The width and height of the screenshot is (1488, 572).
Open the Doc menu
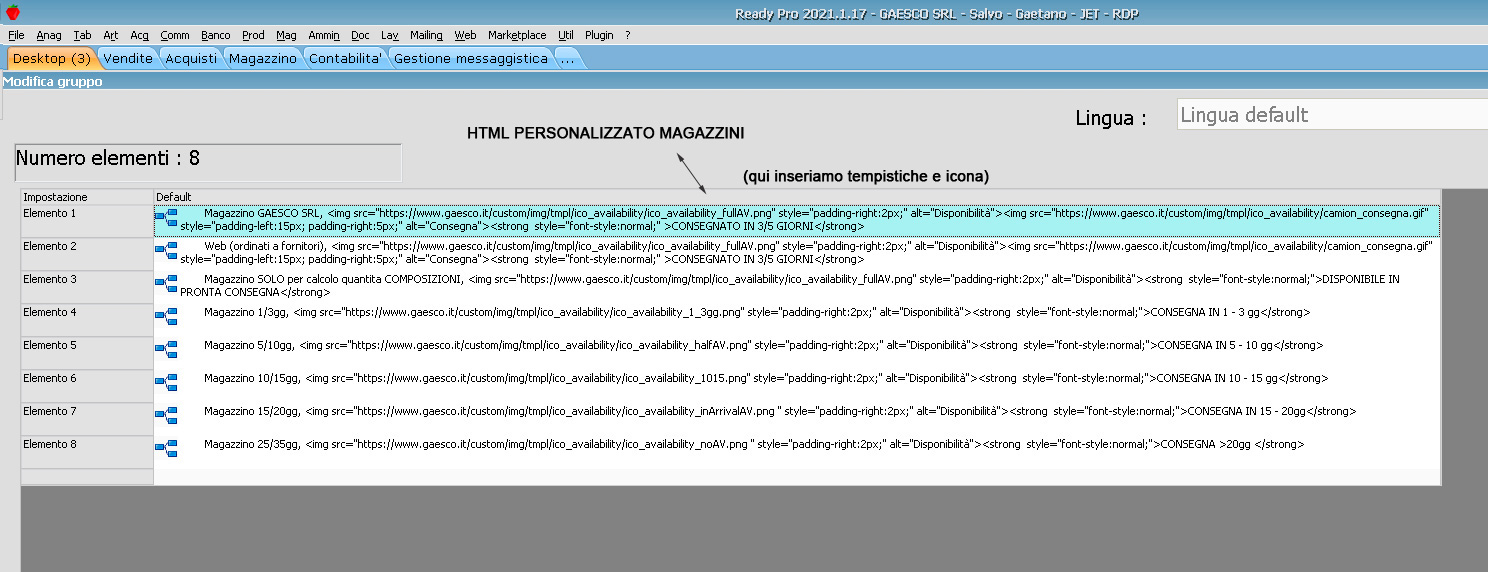tap(360, 35)
